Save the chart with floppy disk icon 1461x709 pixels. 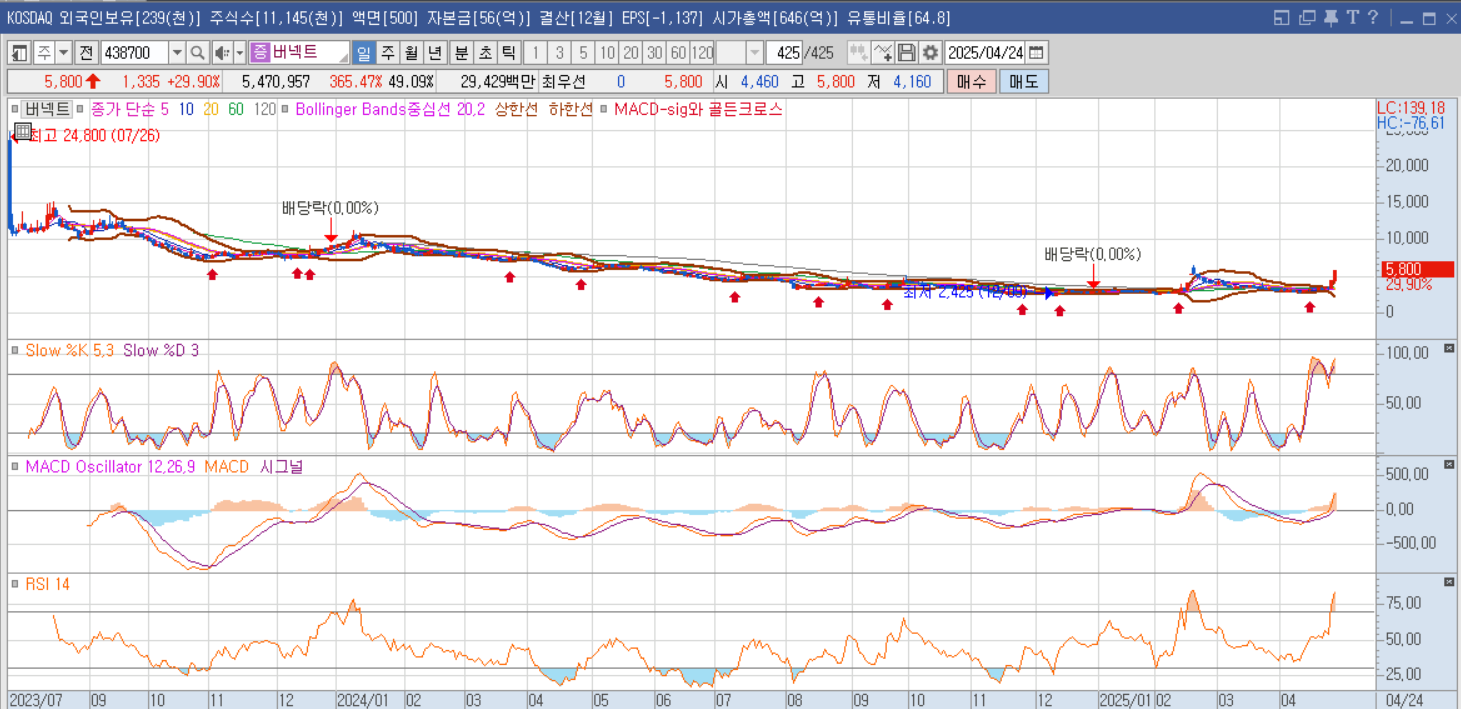(x=906, y=53)
